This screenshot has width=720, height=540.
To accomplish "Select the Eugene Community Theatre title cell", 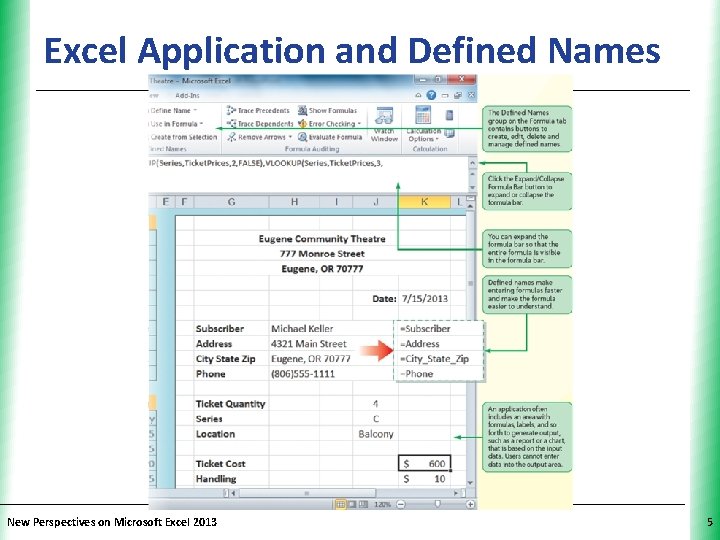I will (x=322, y=239).
